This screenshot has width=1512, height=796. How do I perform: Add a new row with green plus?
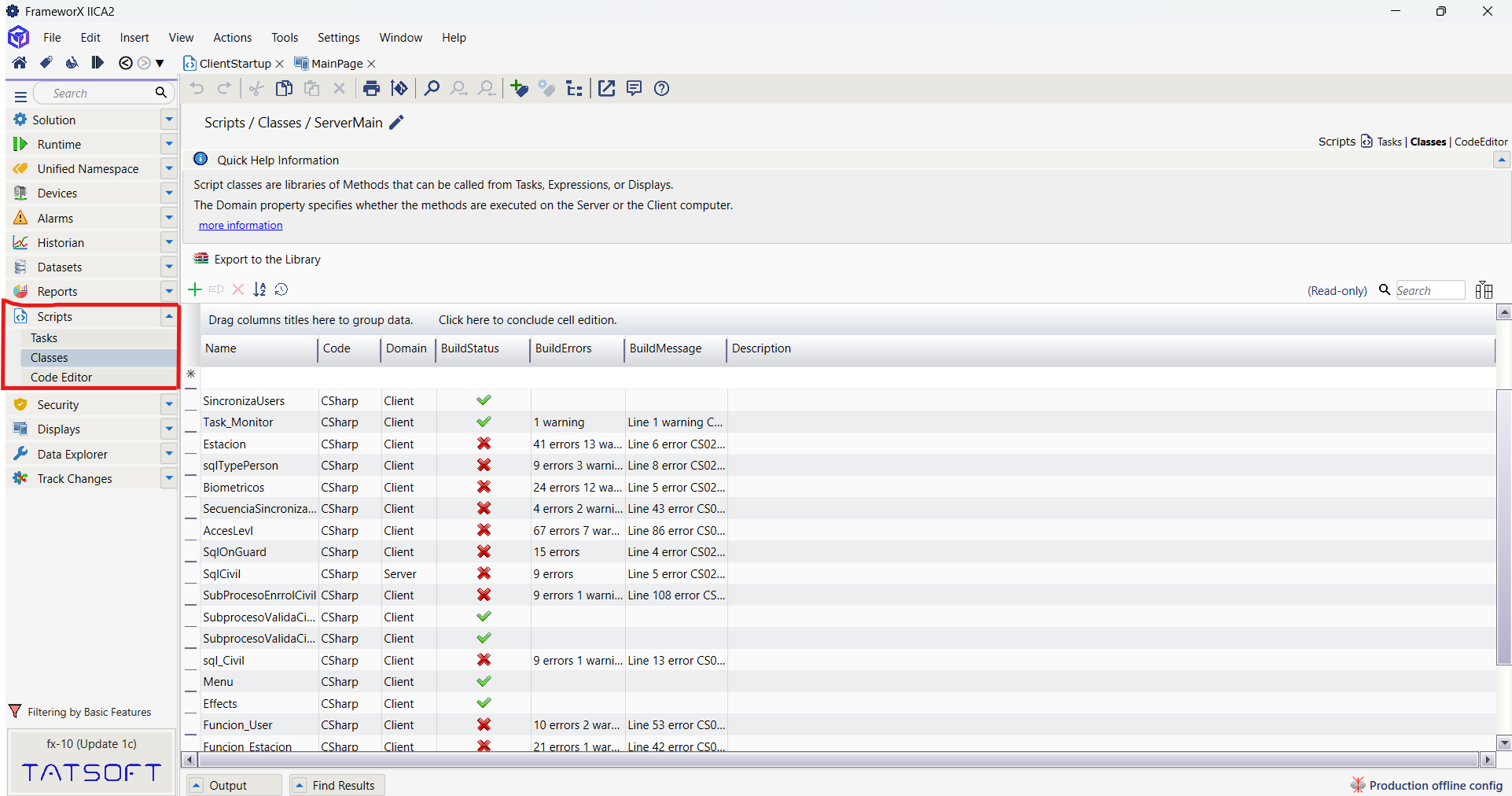coord(195,289)
